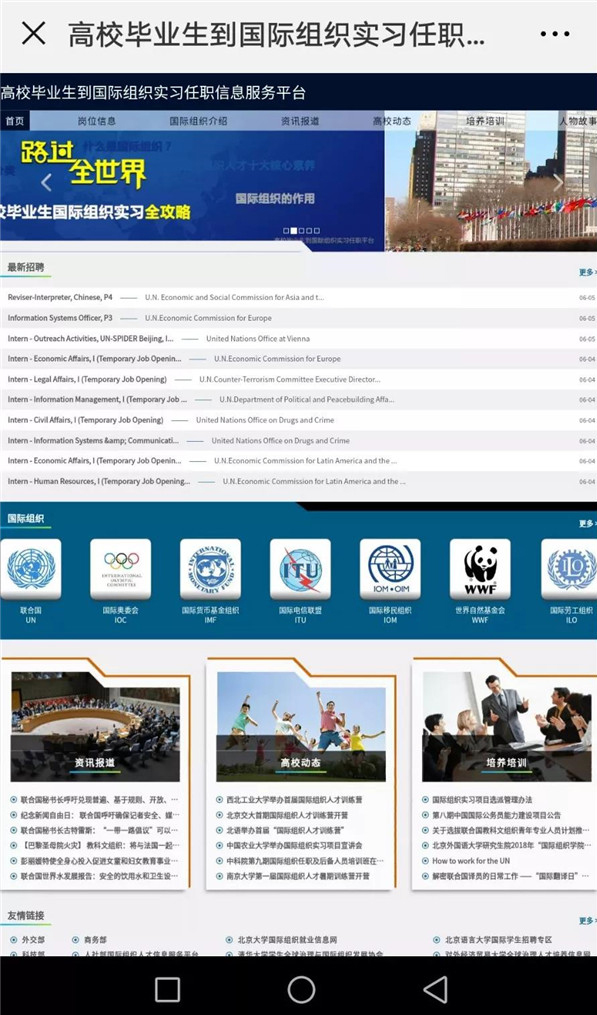Open the IMF organization logo
Image resolution: width=597 pixels, height=1015 pixels.
(x=210, y=569)
